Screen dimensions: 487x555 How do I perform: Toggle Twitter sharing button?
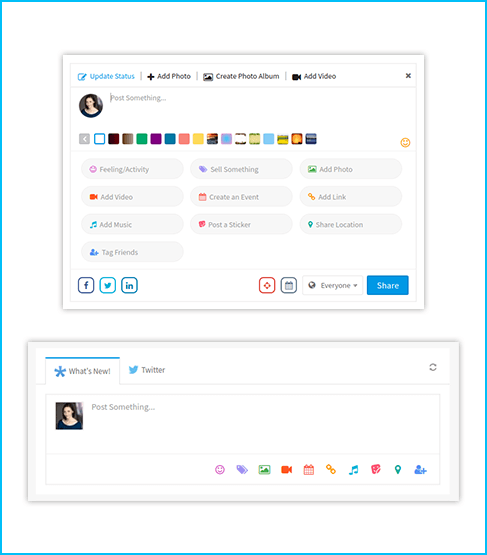(x=108, y=285)
